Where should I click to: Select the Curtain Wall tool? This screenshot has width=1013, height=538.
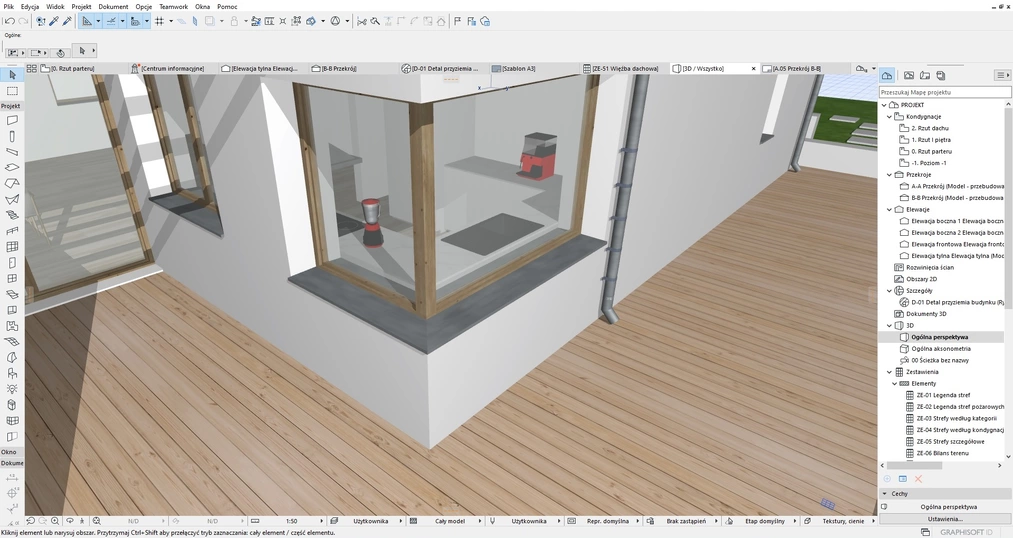[x=12, y=247]
